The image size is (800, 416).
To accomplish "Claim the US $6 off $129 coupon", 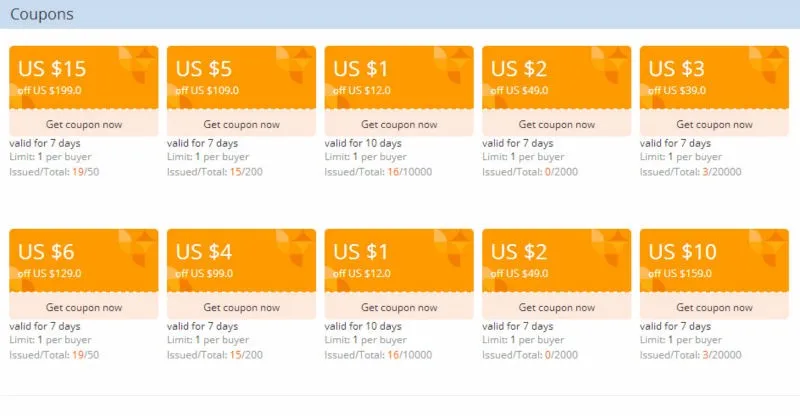I will [x=84, y=307].
